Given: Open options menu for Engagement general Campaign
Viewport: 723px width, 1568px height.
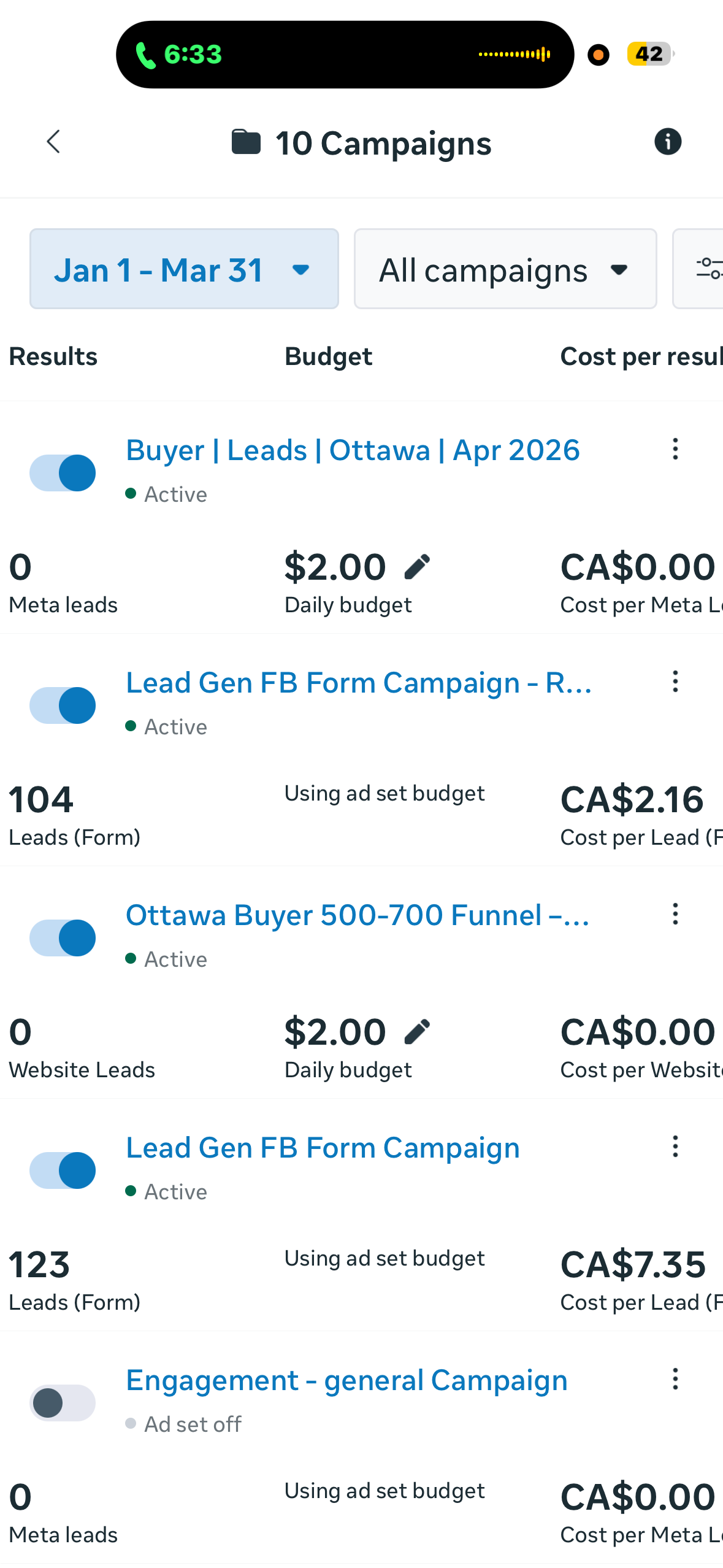Looking at the screenshot, I should point(675,1380).
